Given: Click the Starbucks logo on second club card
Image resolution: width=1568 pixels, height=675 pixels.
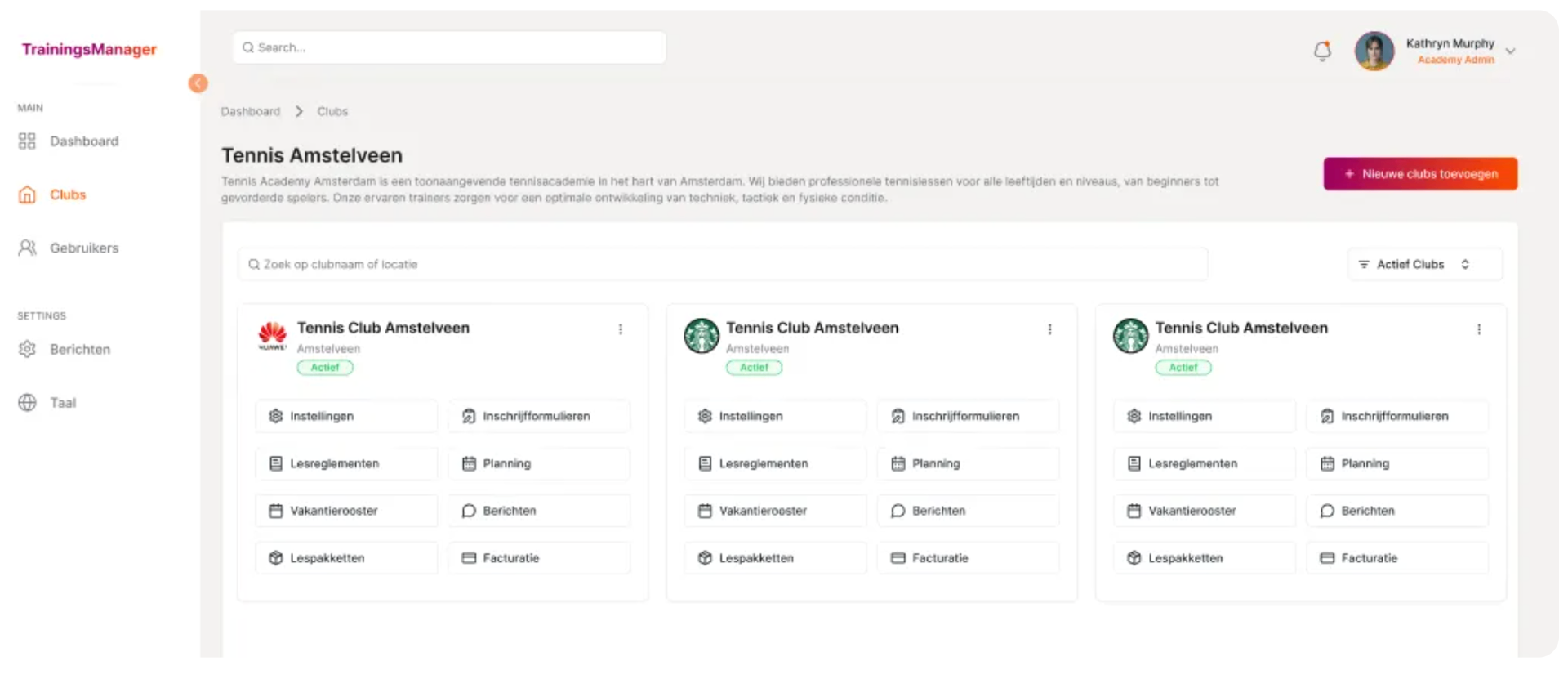Looking at the screenshot, I should point(702,336).
